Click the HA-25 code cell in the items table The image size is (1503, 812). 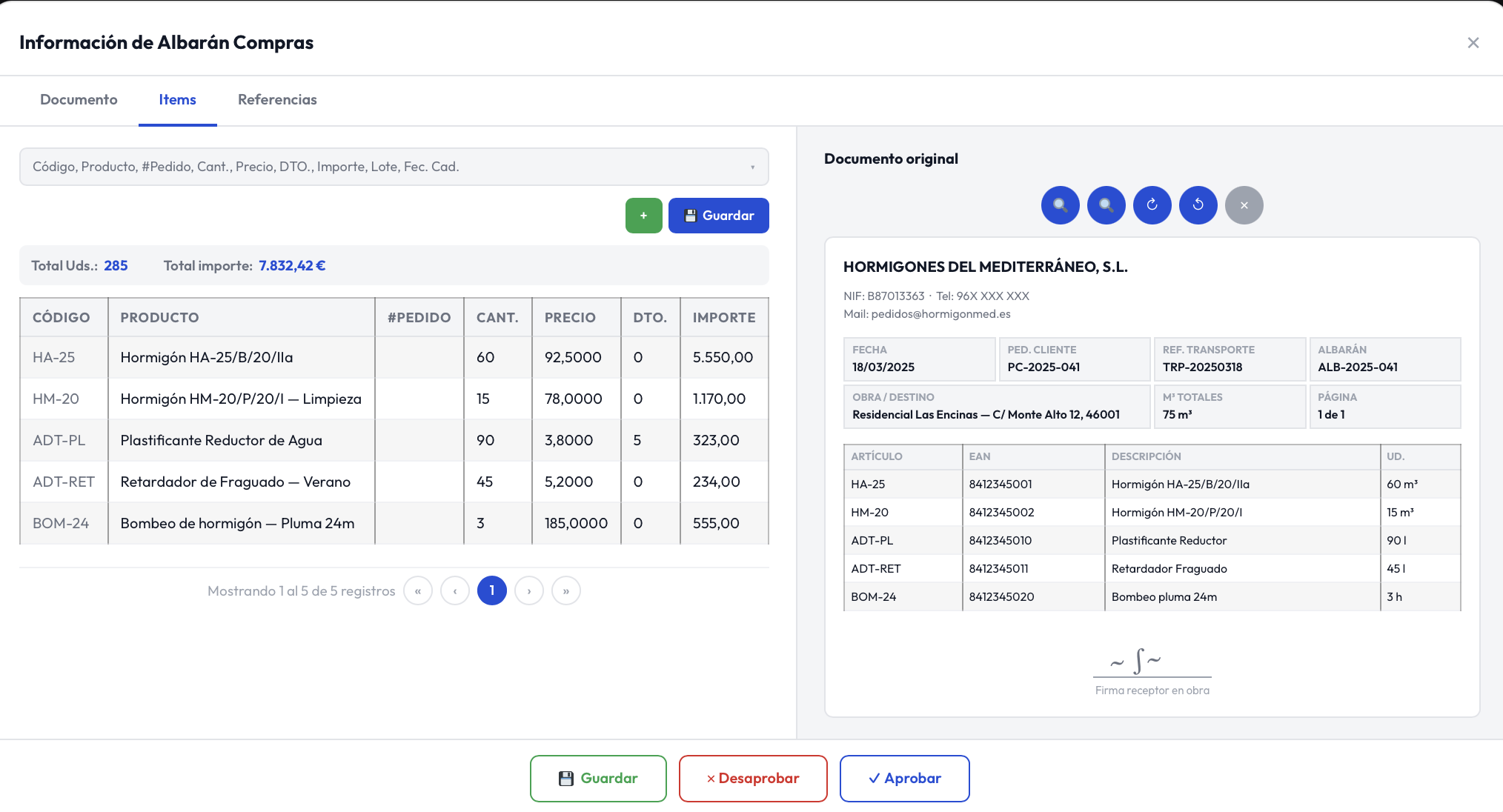coord(64,358)
